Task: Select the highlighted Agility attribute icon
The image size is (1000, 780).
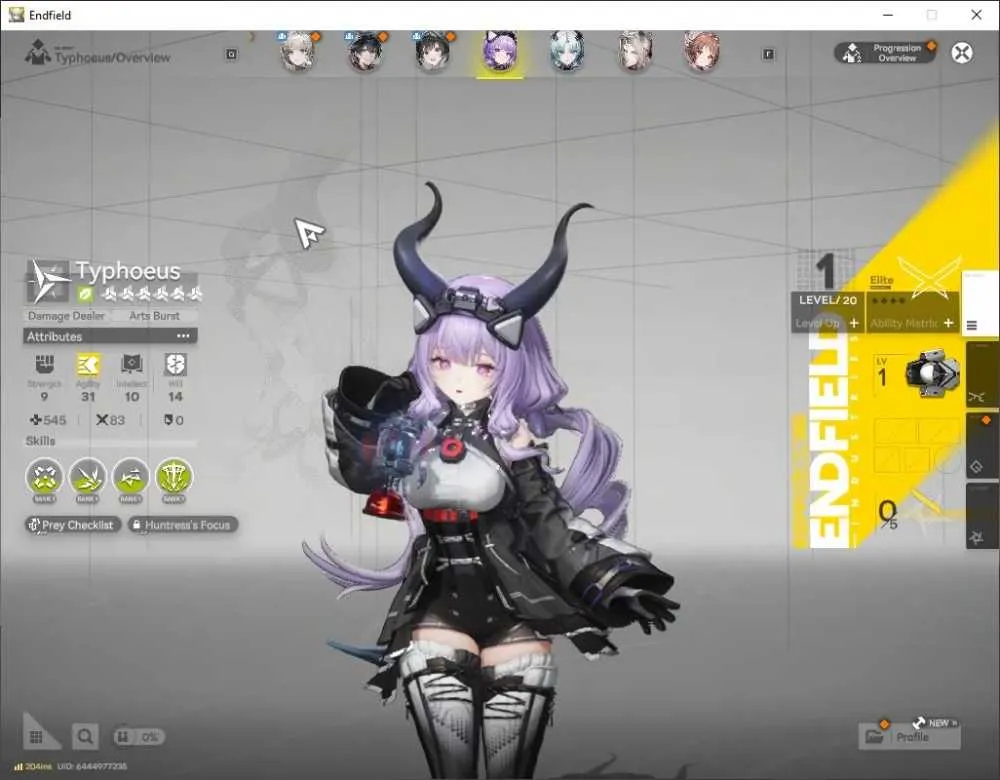Action: click(88, 364)
